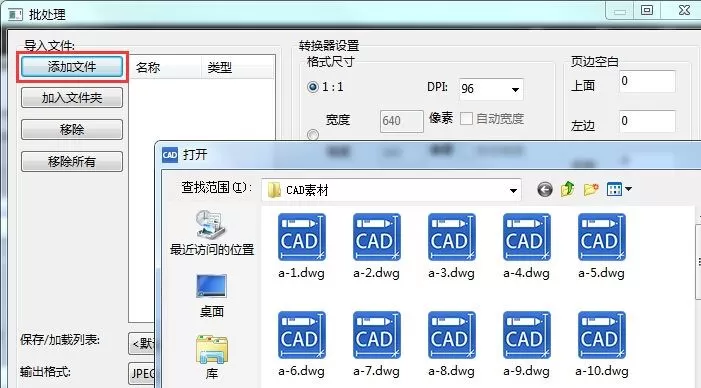
Task: Go back with the back arrow icon
Action: [x=545, y=190]
